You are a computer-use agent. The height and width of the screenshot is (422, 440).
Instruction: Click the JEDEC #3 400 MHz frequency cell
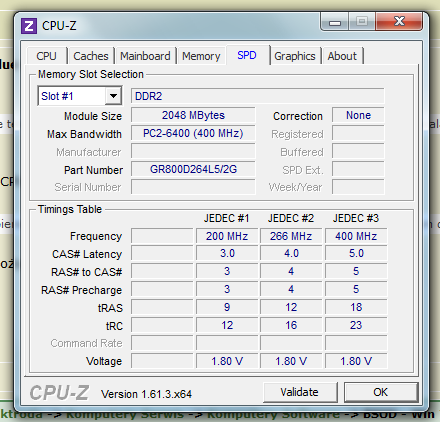[x=356, y=236]
